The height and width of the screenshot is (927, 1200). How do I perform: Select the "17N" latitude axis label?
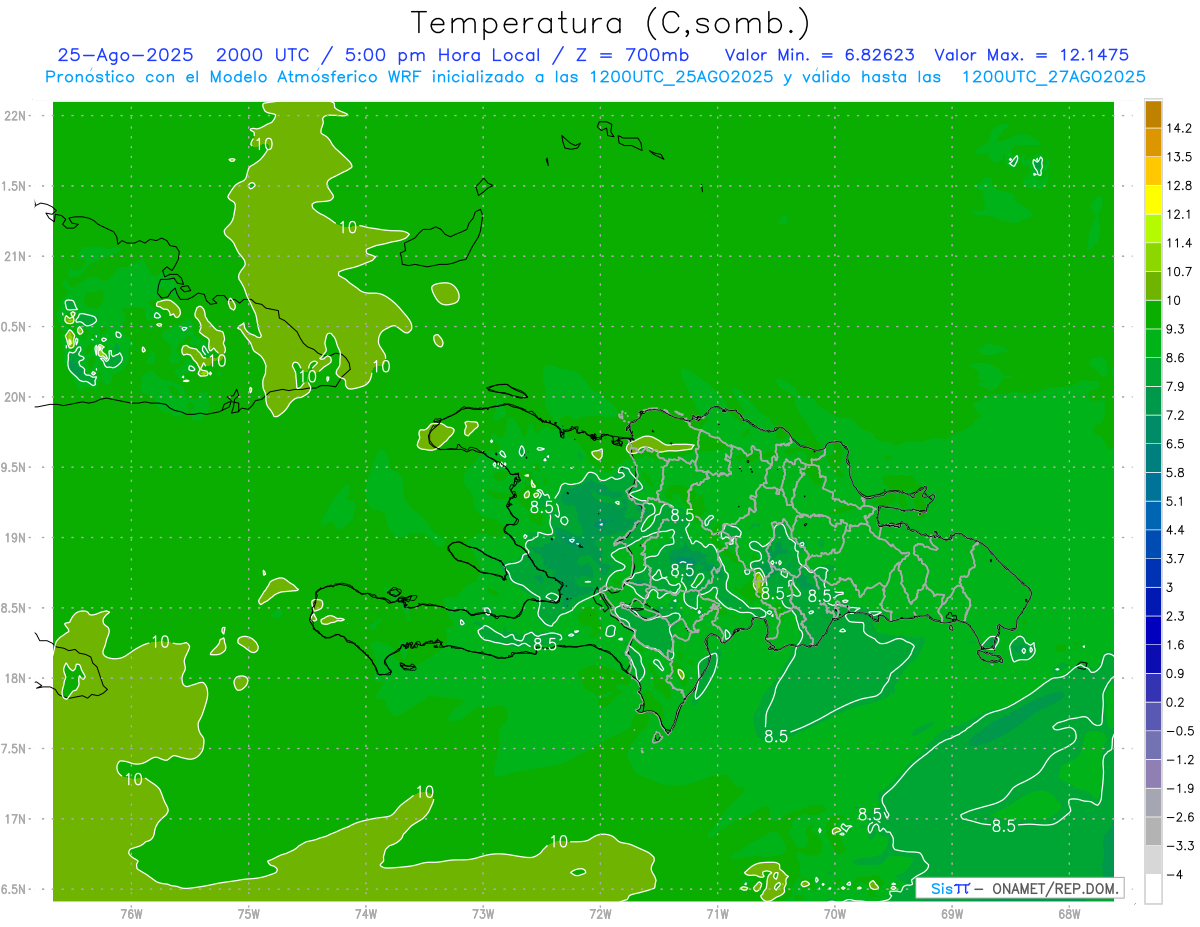(16, 820)
